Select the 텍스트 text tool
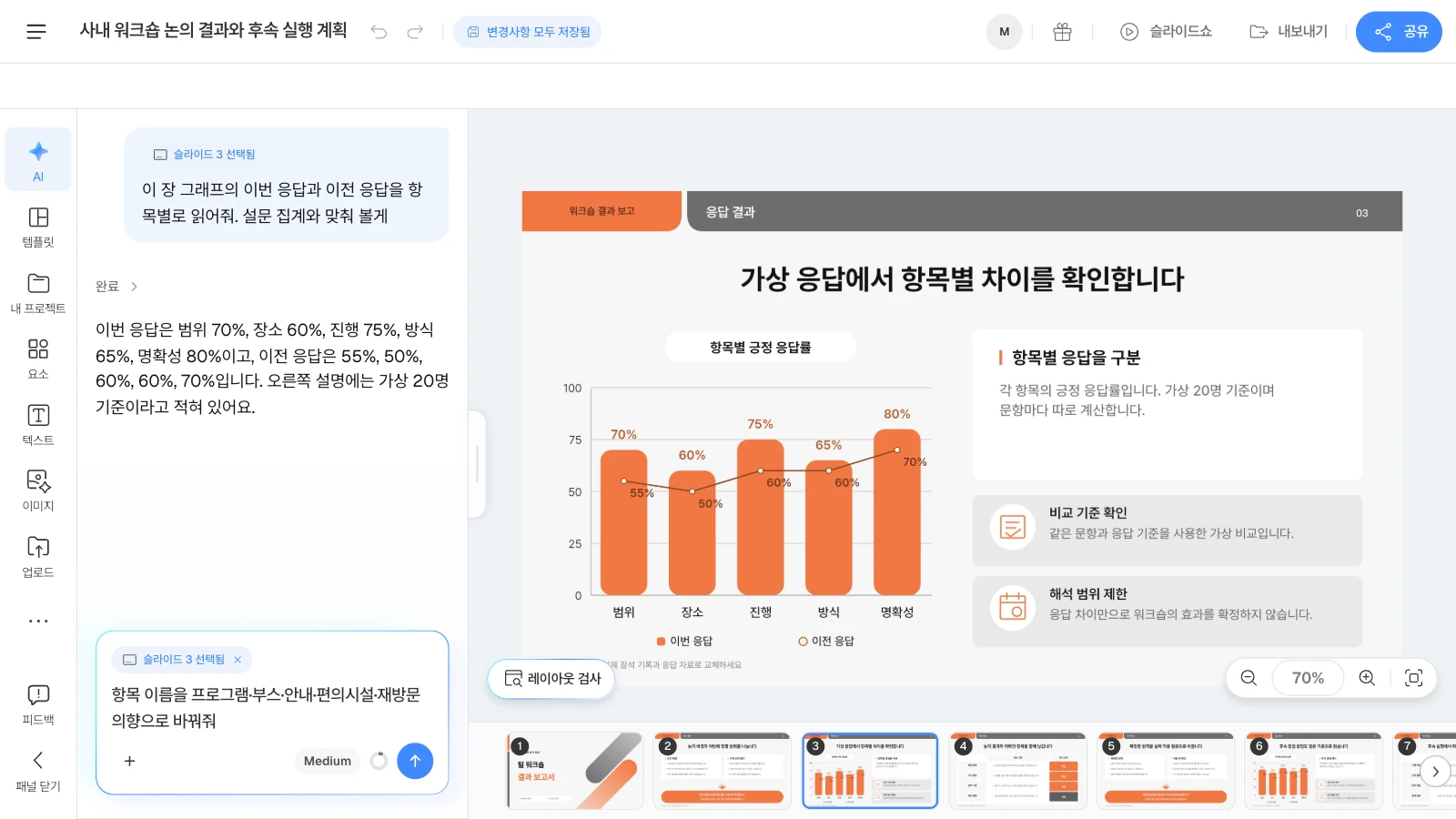 [x=38, y=425]
